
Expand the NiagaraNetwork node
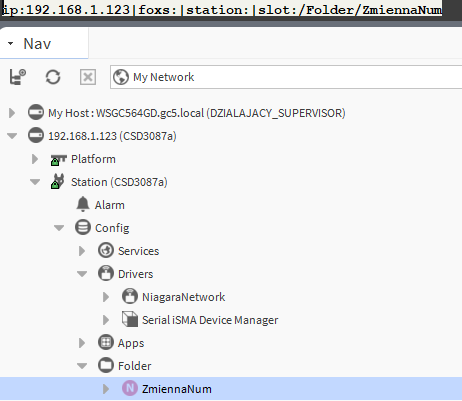106,297
